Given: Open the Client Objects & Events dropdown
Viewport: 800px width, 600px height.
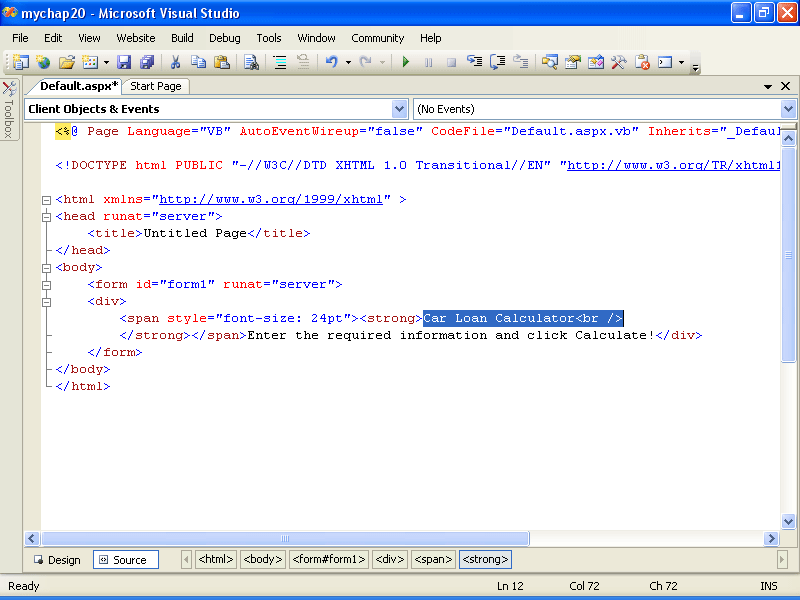Looking at the screenshot, I should click(400, 109).
